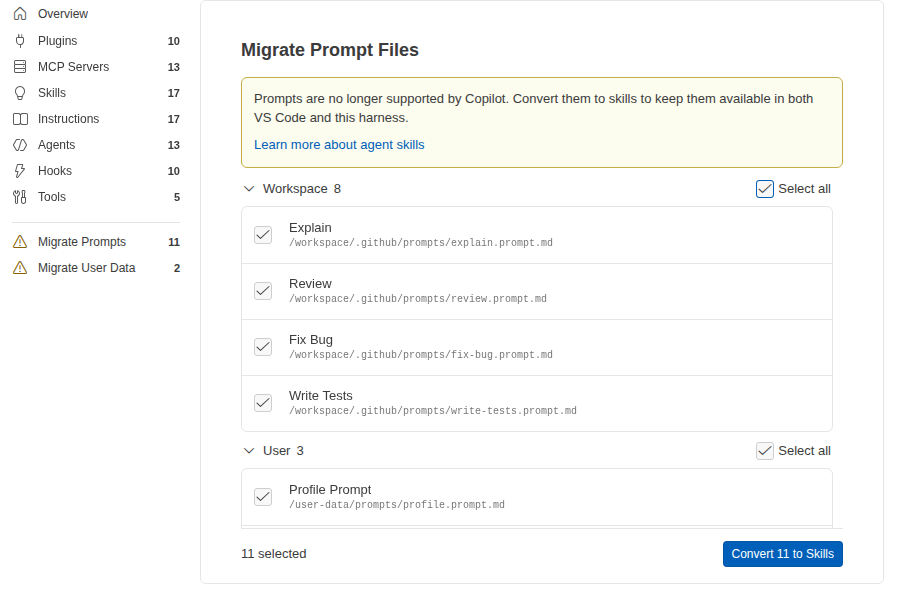Click Convert 11 to Skills button
This screenshot has height=600, width=900.
[782, 554]
